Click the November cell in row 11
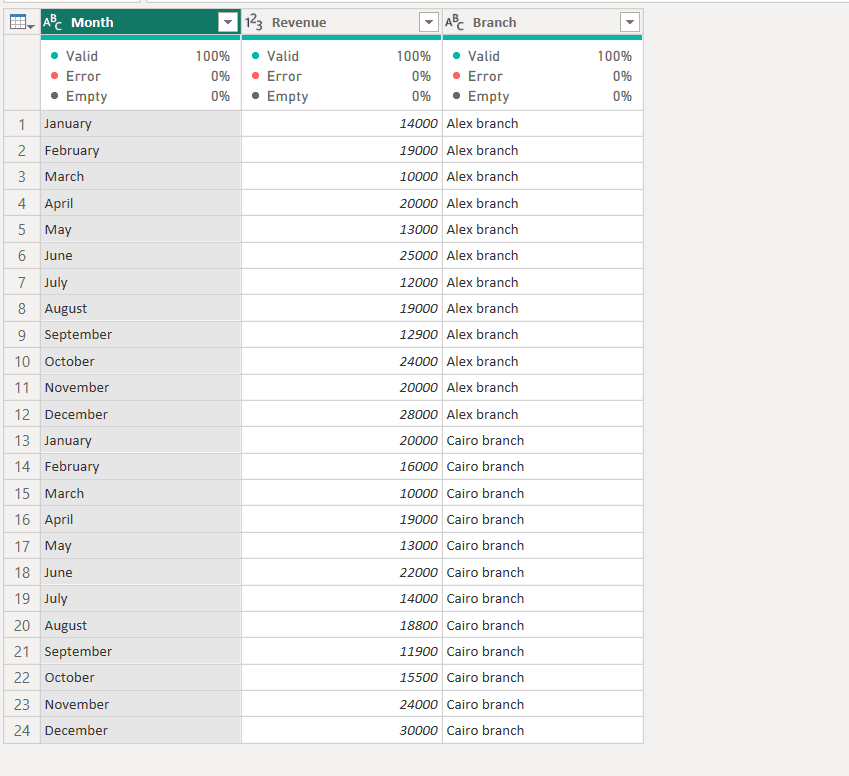Viewport: 849px width, 776px height. (141, 388)
